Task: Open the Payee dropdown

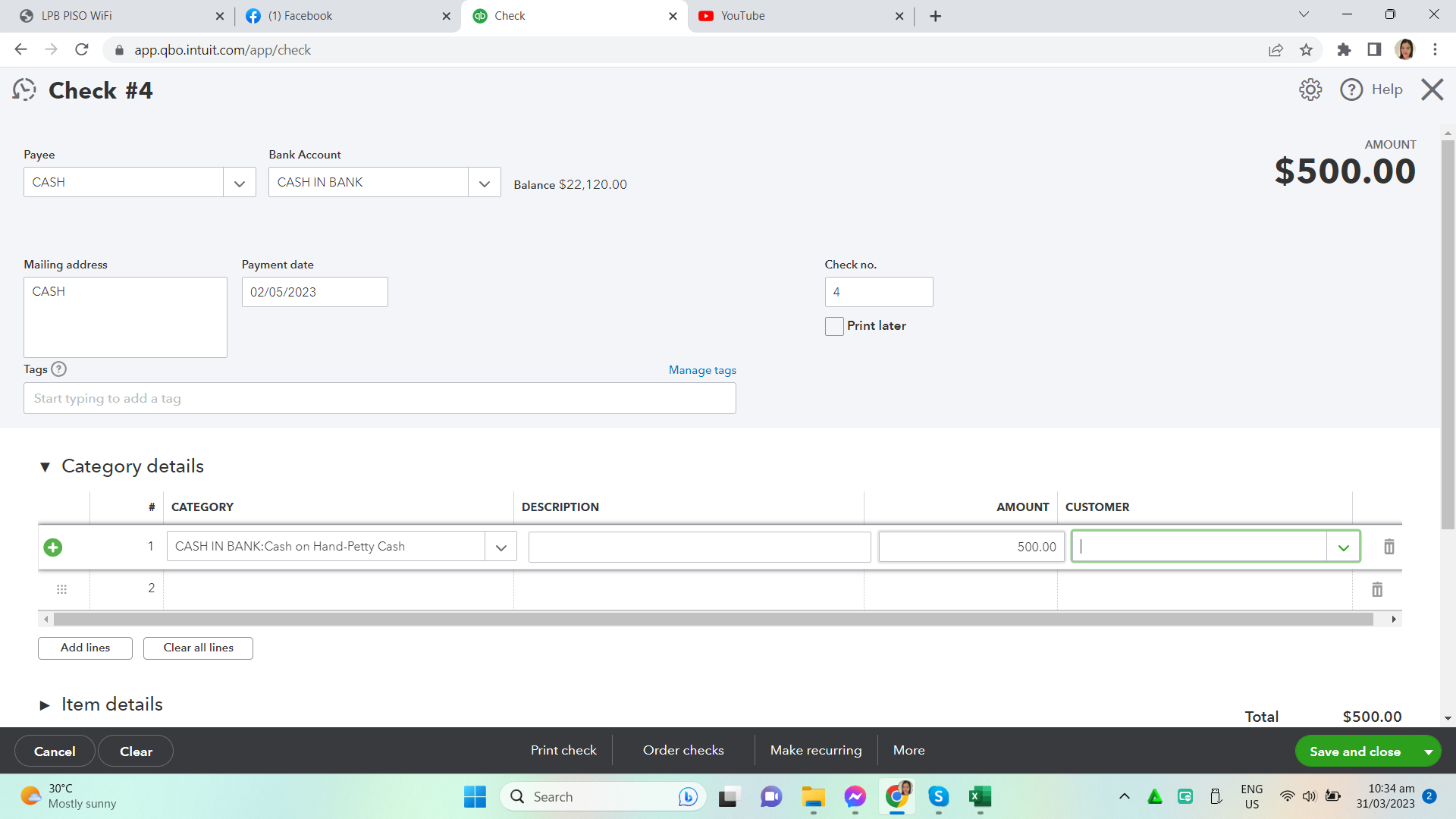Action: (x=240, y=183)
